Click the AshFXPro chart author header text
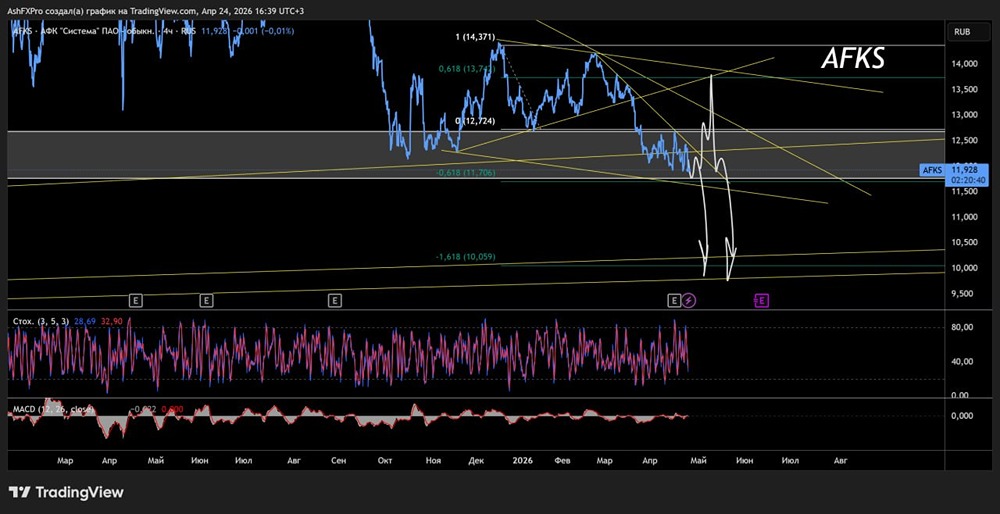This screenshot has height=514, width=1000. click(156, 11)
